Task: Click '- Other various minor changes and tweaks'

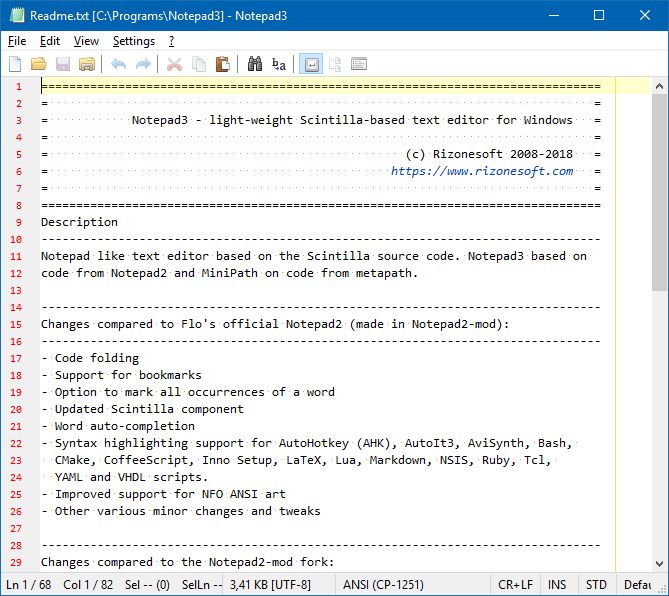Action: [181, 511]
